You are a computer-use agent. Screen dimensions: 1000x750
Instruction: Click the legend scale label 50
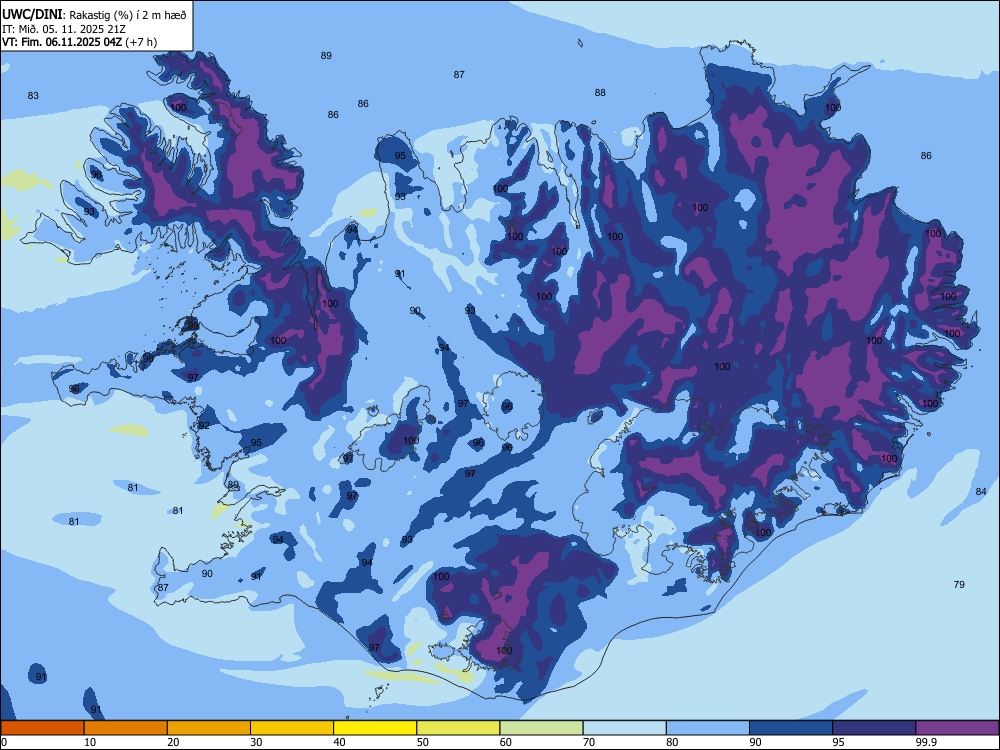click(x=422, y=742)
